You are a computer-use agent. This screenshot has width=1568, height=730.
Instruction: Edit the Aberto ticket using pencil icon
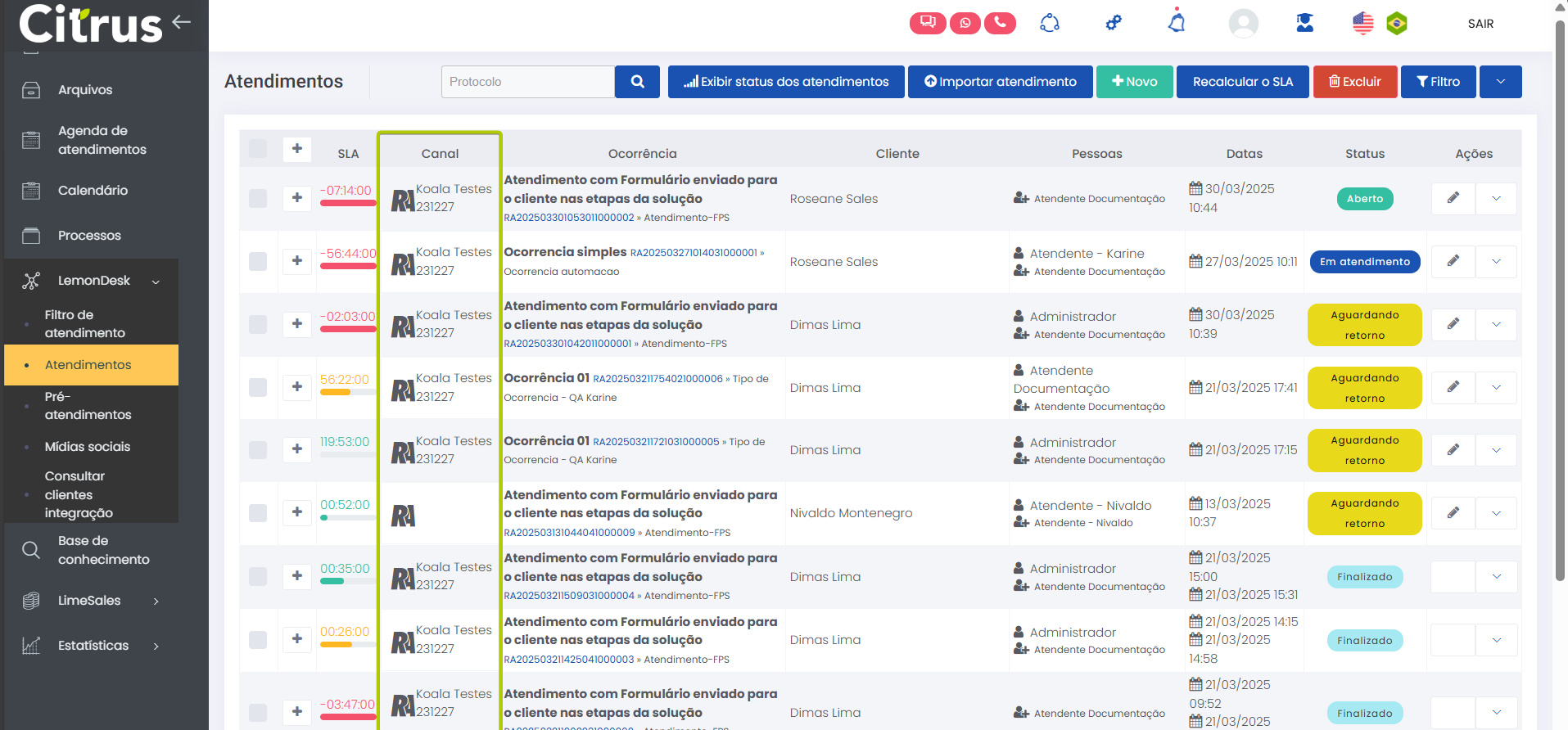[x=1453, y=198]
